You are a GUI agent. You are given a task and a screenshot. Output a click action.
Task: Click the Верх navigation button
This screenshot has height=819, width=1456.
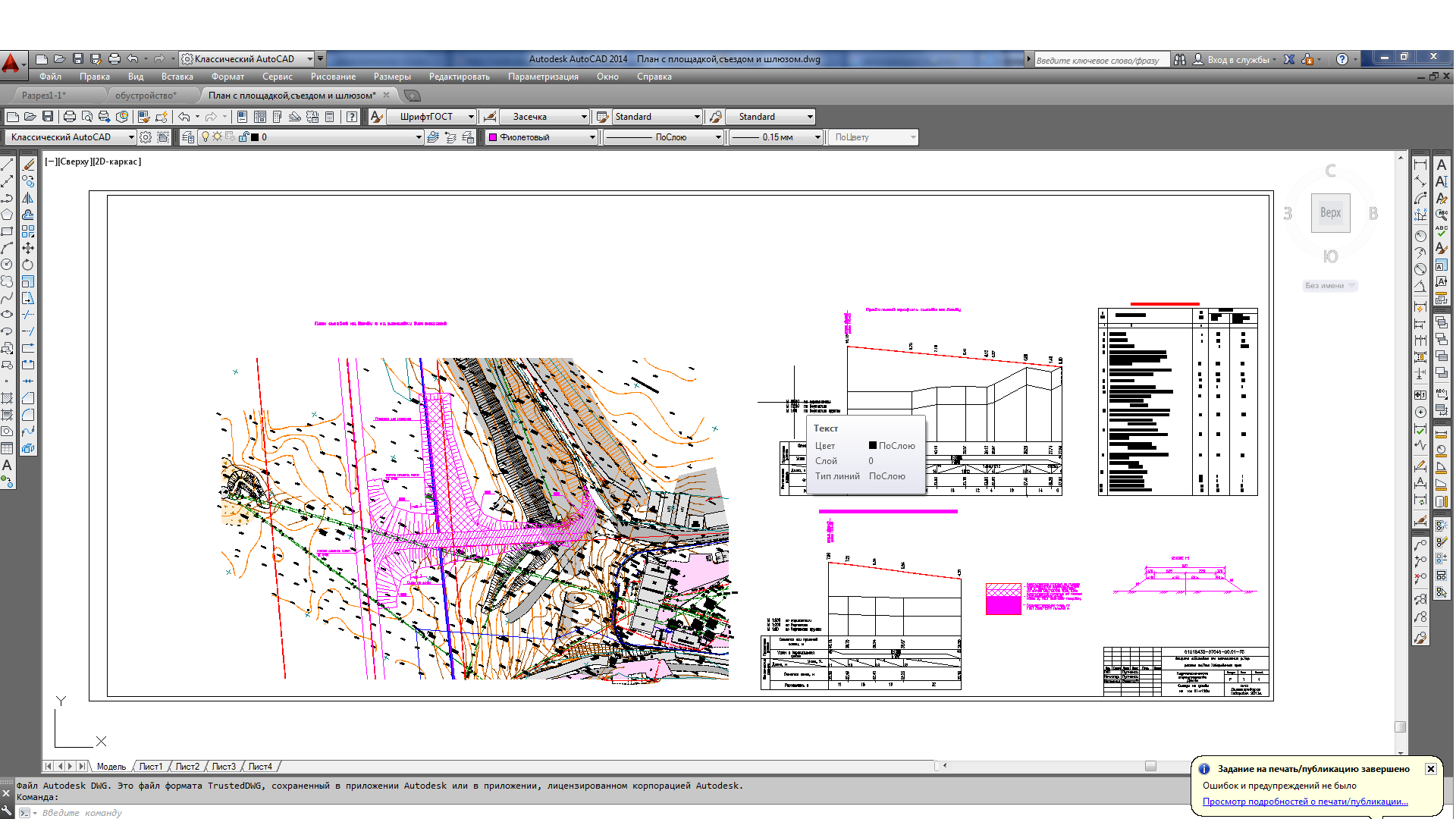pyautogui.click(x=1332, y=212)
